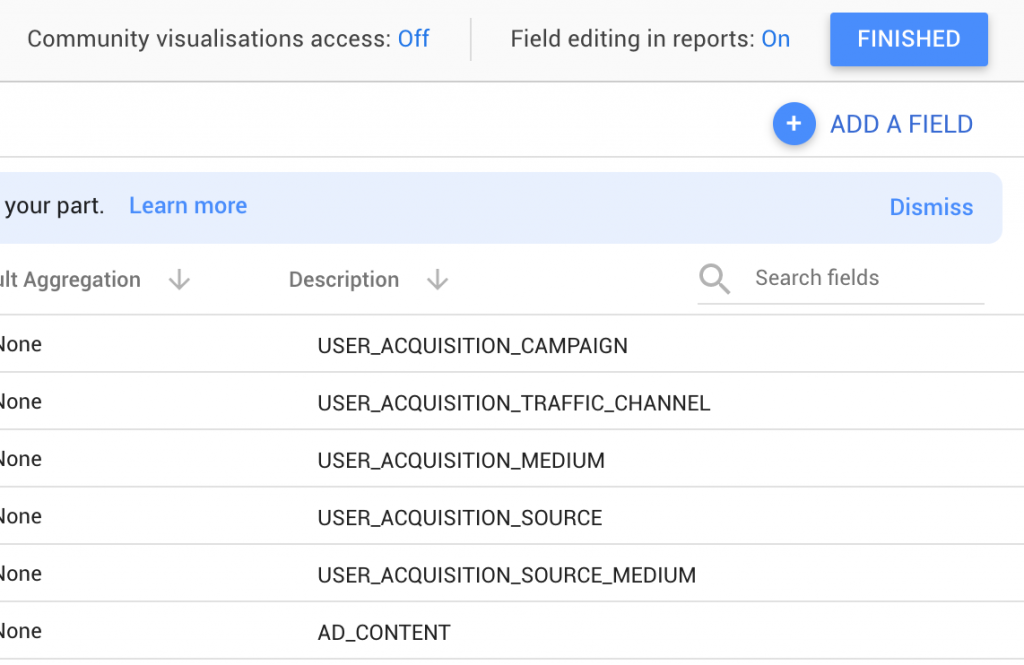Select the USER_ACQUISITION_SOURCE description
The height and width of the screenshot is (665, 1024).
click(460, 518)
